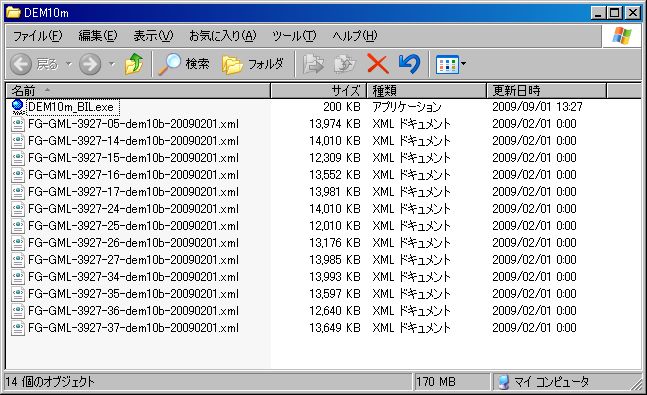Click the red Delete X icon
The height and width of the screenshot is (395, 647).
tap(378, 64)
